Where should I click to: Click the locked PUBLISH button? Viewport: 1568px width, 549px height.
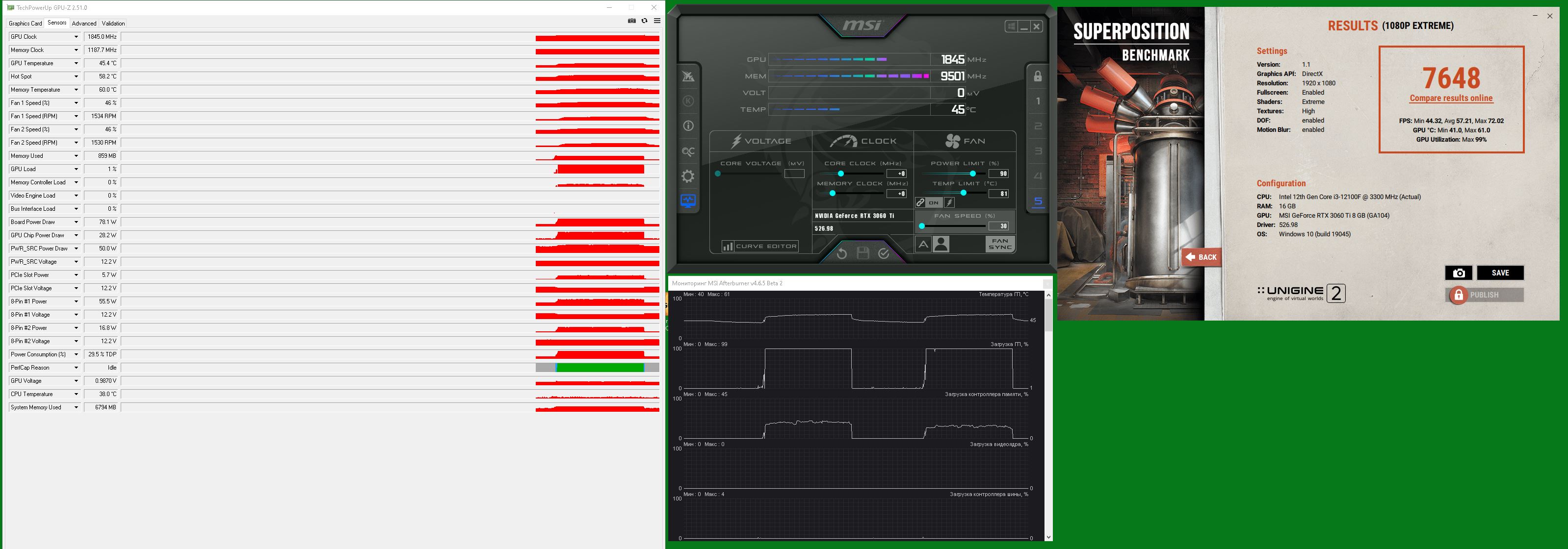1484,295
